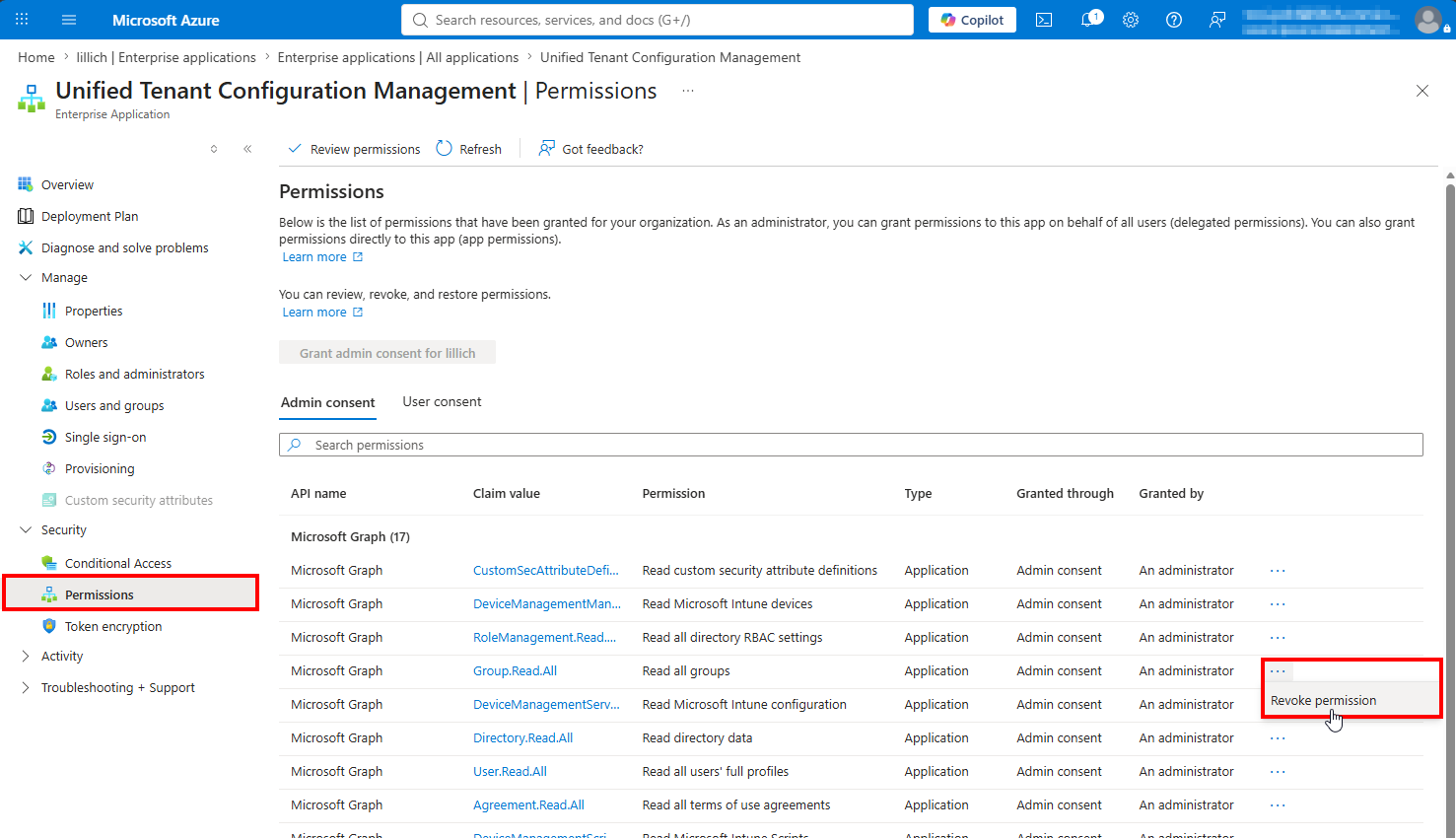Open the help question mark icon

[x=1174, y=20]
